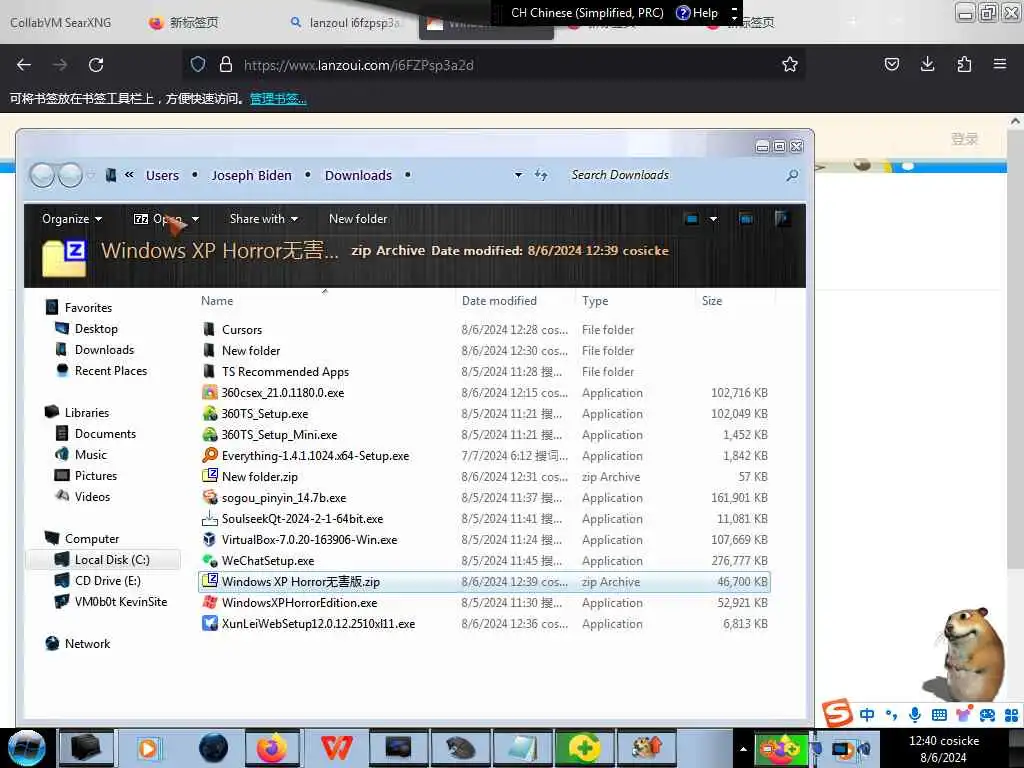This screenshot has height=768, width=1024.
Task: Click the Downloads breadcrumb
Action: point(359,176)
